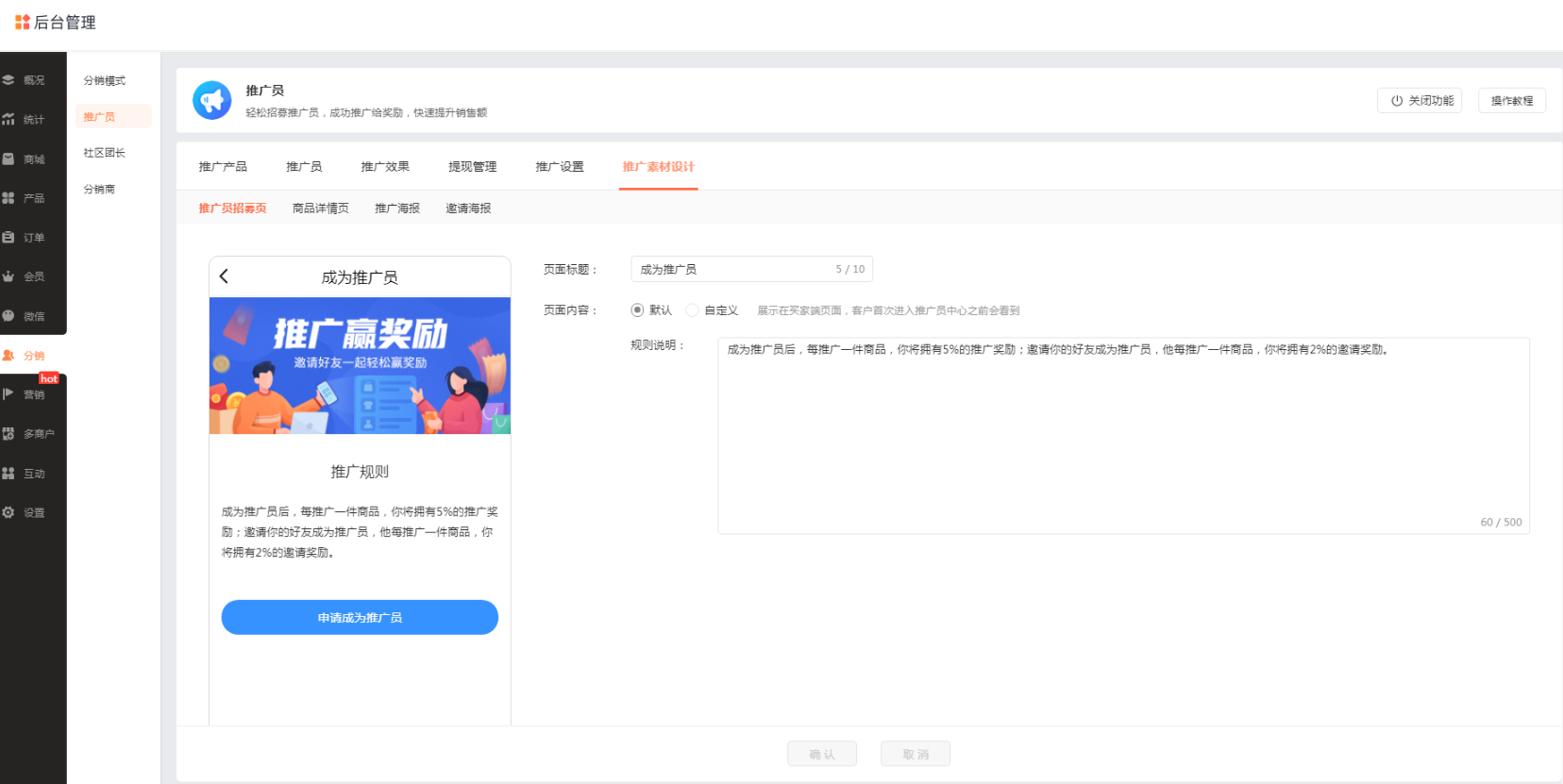Switch to the 推广产品 tab
The height and width of the screenshot is (784, 1563).
pyautogui.click(x=223, y=167)
